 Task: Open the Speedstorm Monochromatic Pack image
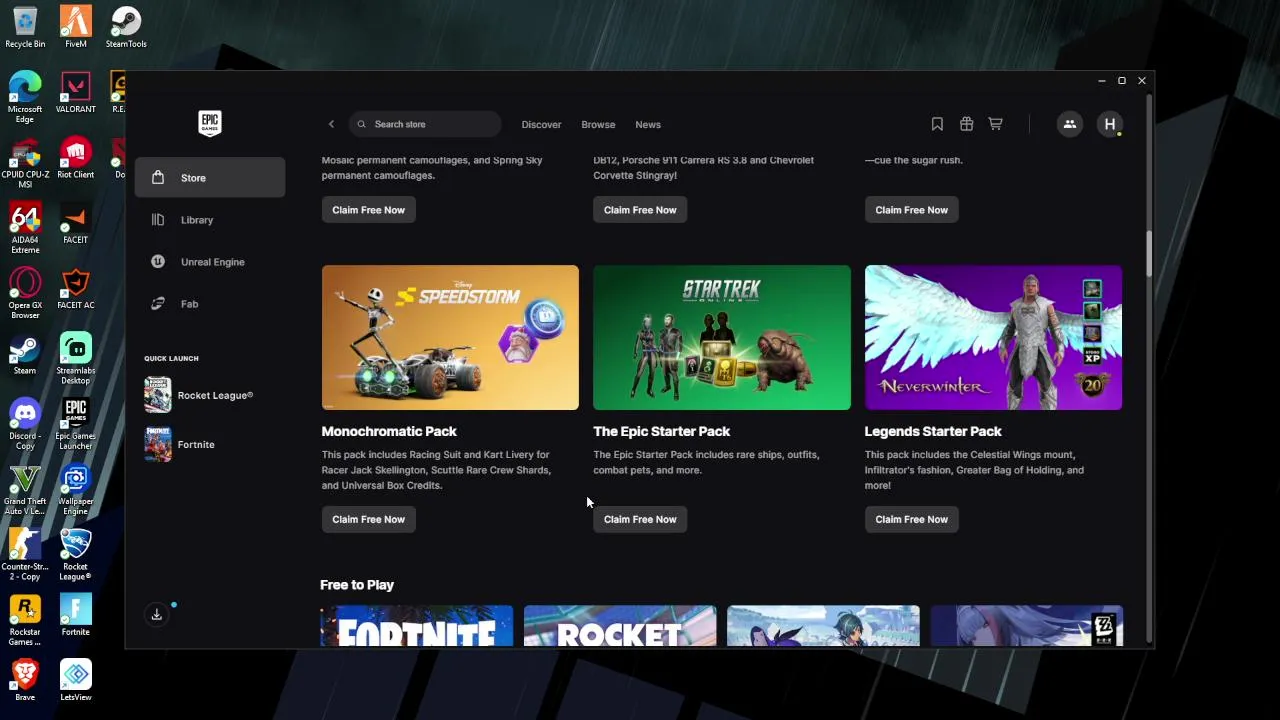pyautogui.click(x=450, y=337)
